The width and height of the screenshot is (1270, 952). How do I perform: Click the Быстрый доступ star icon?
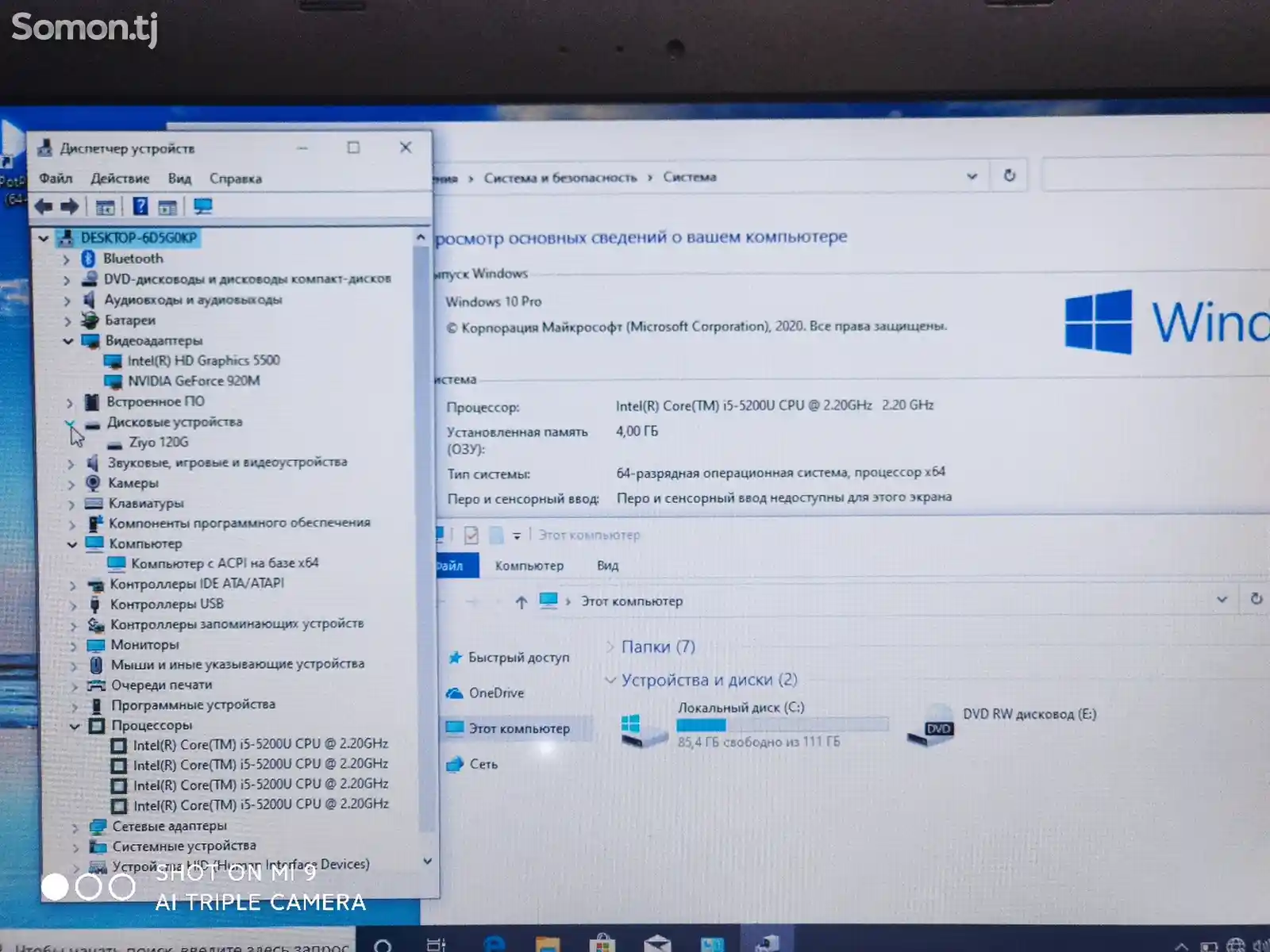pos(455,658)
